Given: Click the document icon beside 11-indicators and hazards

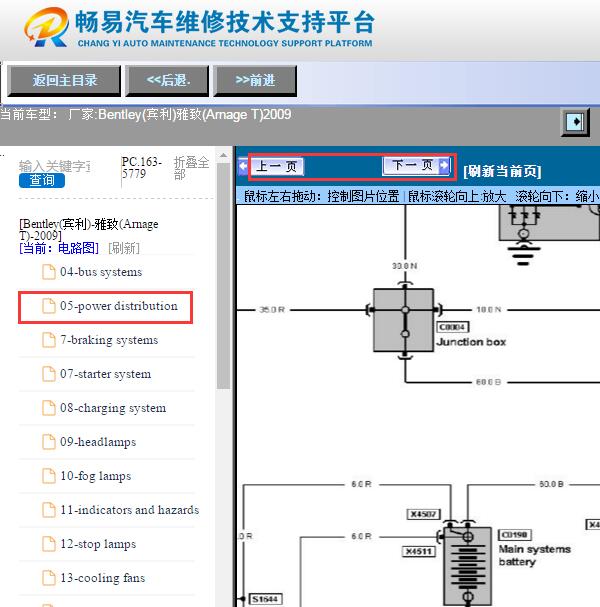Looking at the screenshot, I should coord(49,510).
